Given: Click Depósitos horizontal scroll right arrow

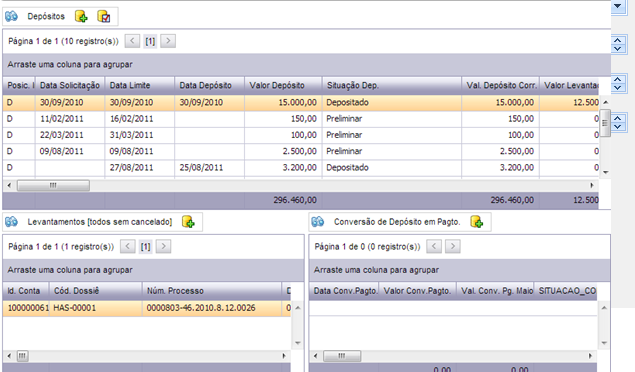Looking at the screenshot, I should coord(592,185).
